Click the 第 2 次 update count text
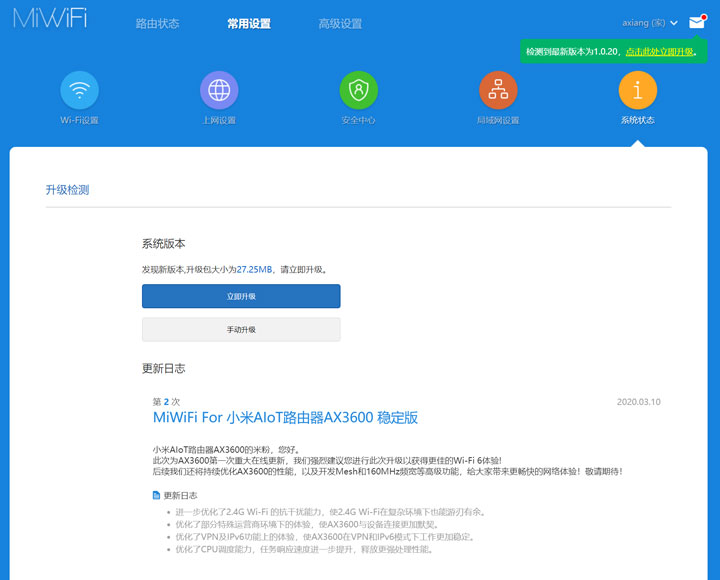The image size is (720, 580). pyautogui.click(x=166, y=402)
